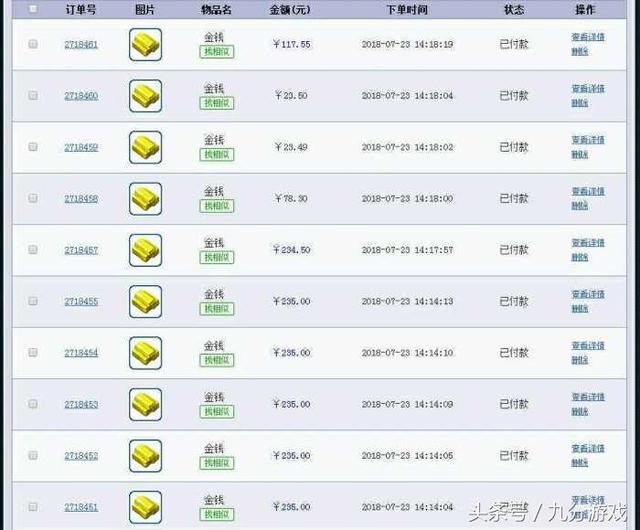Image resolution: width=640 pixels, height=530 pixels.
Task: Open order number link 2718454
Action: coord(81,353)
